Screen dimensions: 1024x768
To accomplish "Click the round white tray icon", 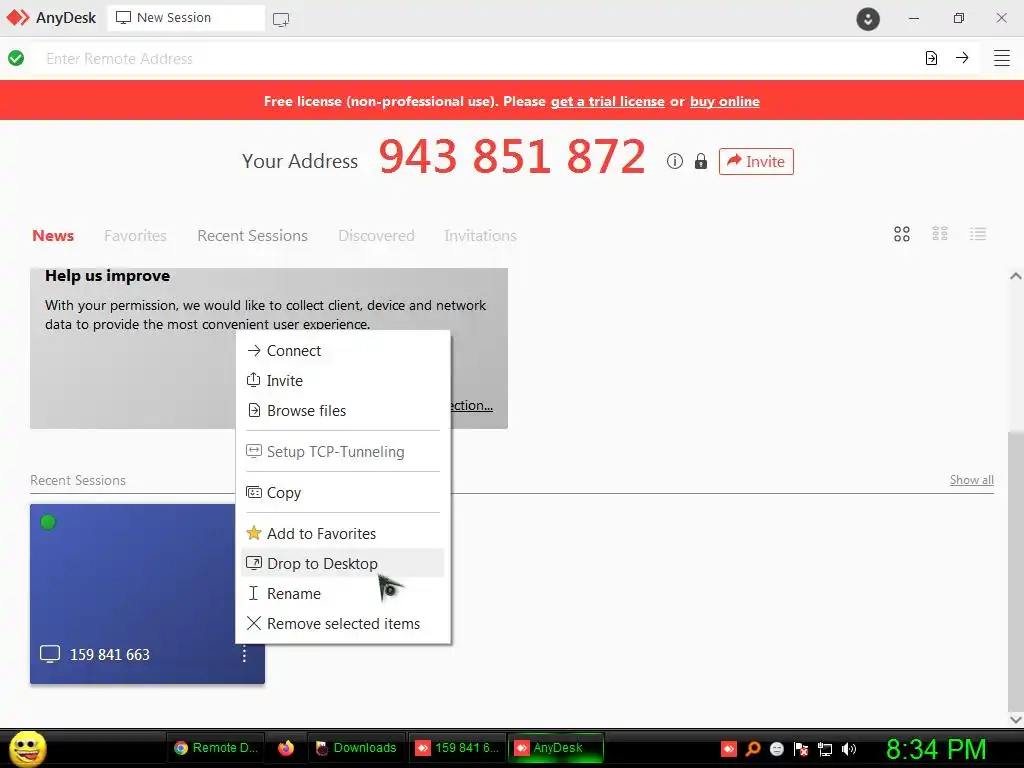I will [776, 748].
